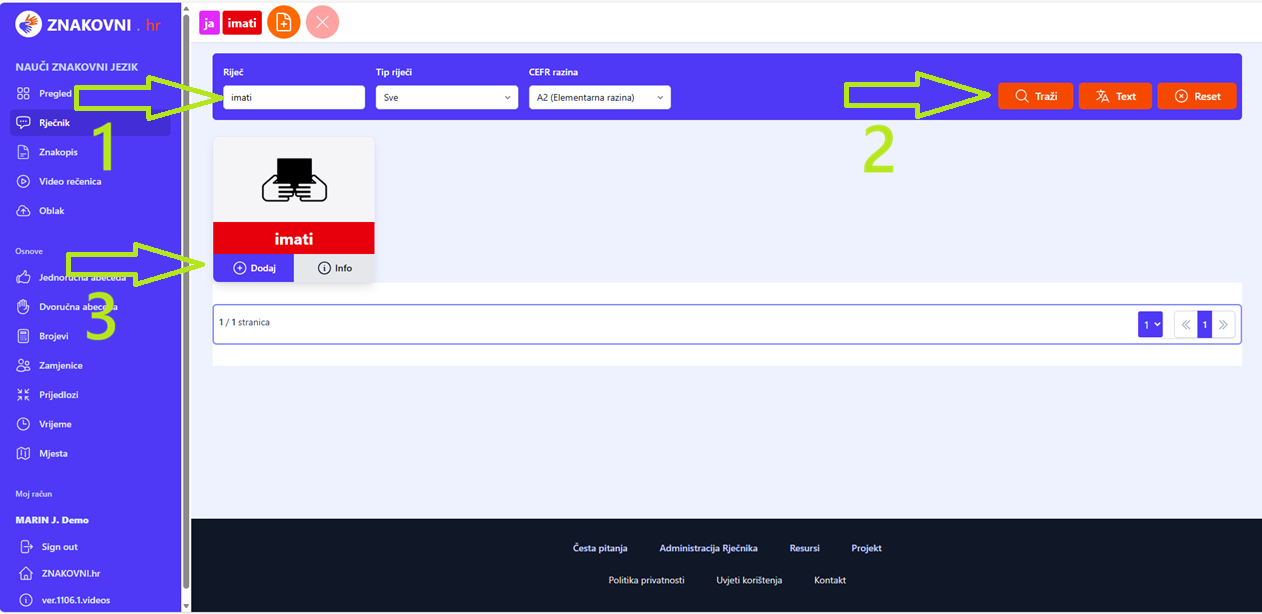Click Dodaj on the imati card
The width and height of the screenshot is (1262, 614).
click(254, 268)
